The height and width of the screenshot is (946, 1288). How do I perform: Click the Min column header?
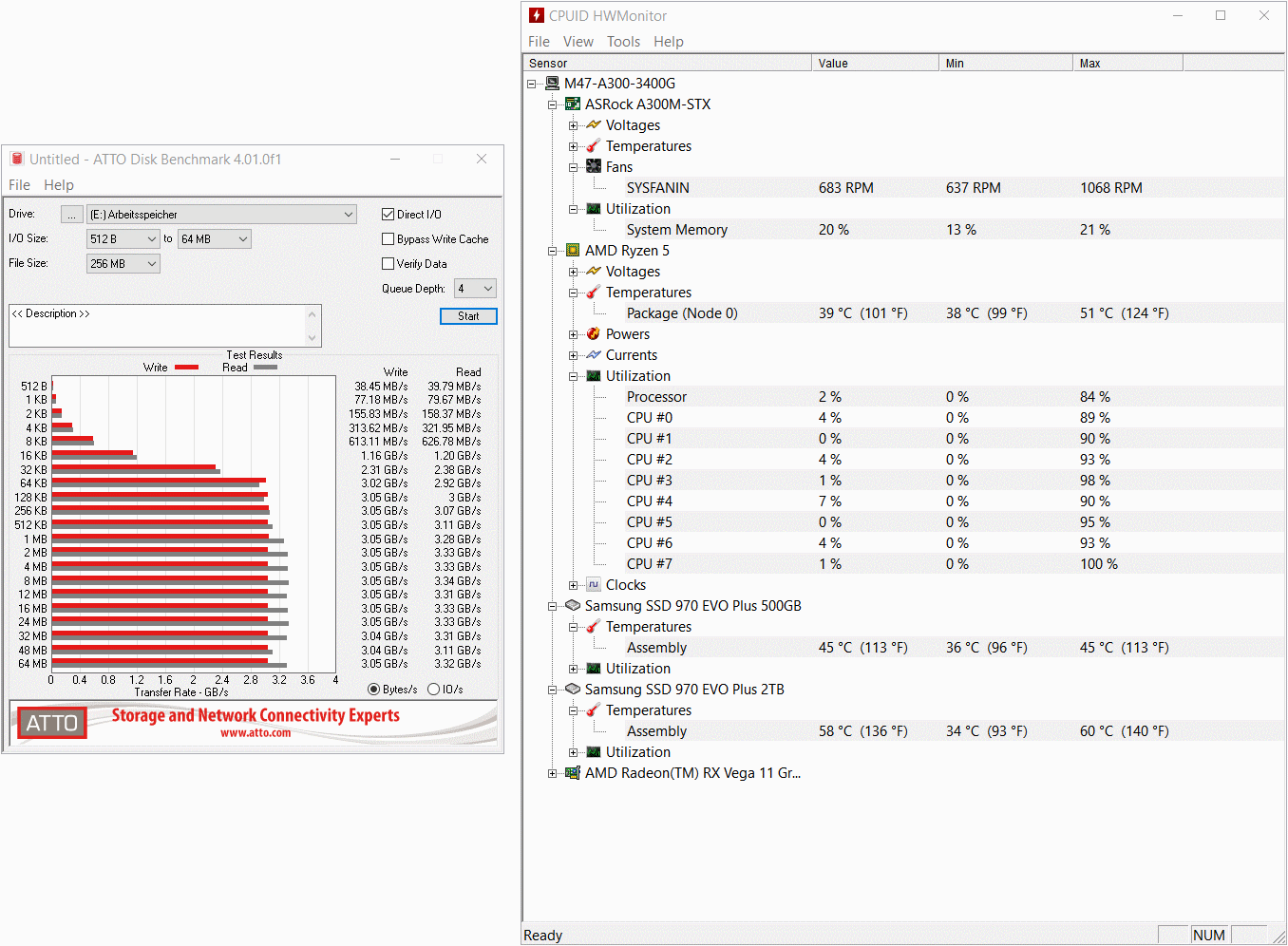(x=1007, y=63)
